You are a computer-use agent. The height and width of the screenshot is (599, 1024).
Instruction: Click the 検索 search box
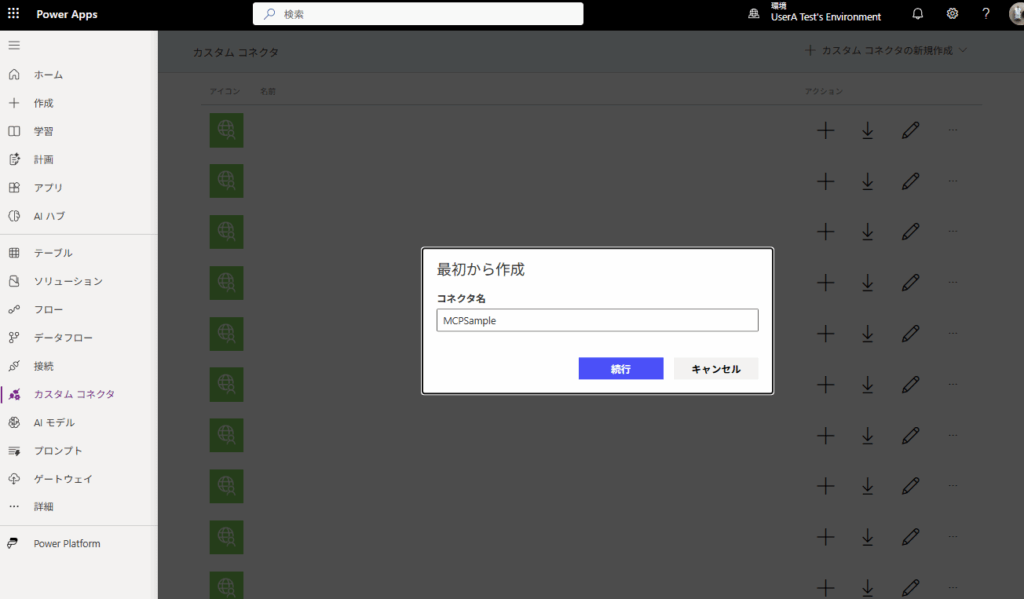click(x=418, y=14)
